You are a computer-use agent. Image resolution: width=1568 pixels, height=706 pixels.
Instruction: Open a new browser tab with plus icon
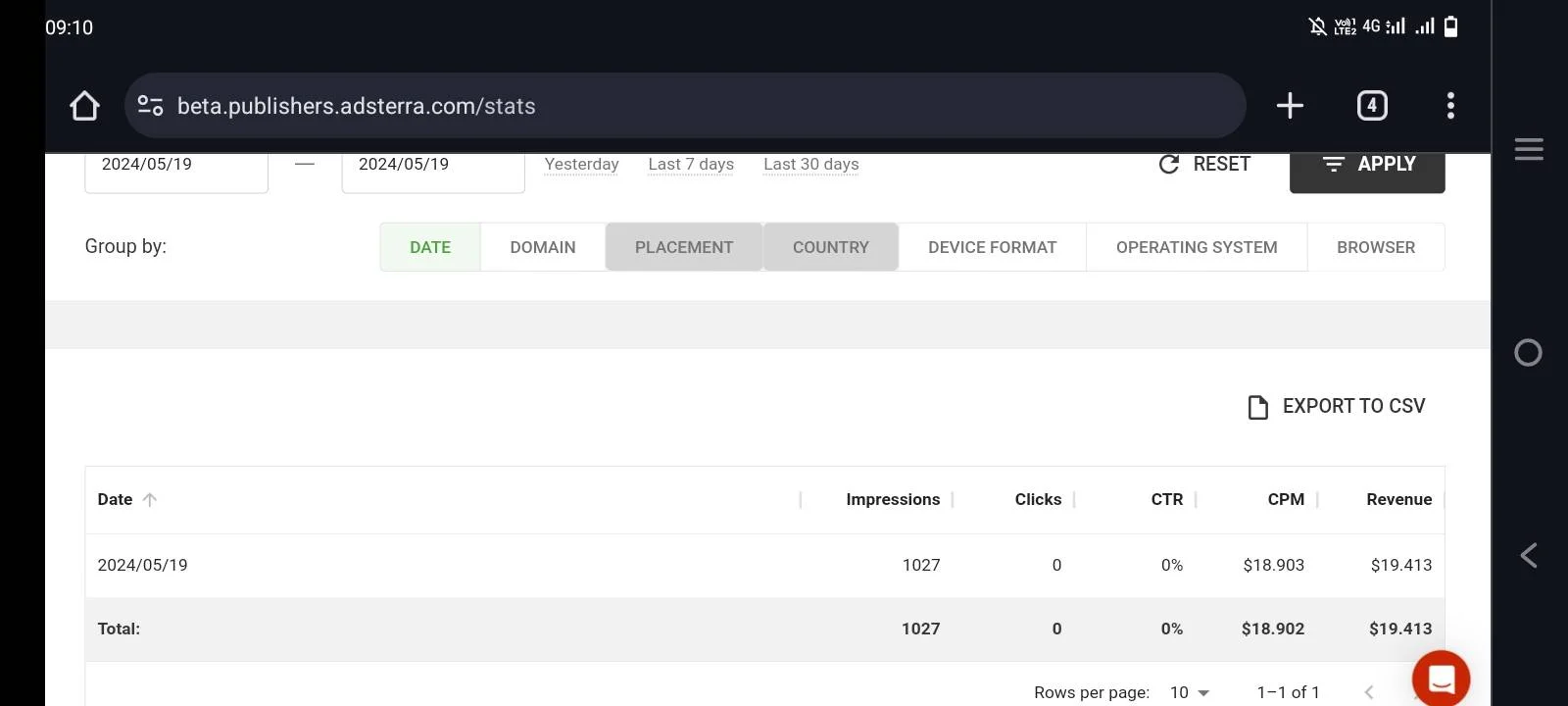[x=1290, y=106]
